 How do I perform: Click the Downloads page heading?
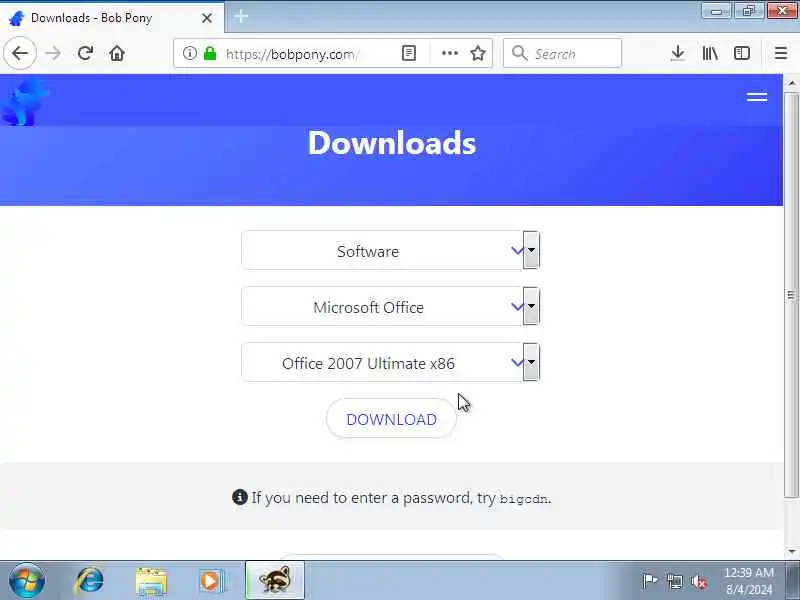click(392, 143)
